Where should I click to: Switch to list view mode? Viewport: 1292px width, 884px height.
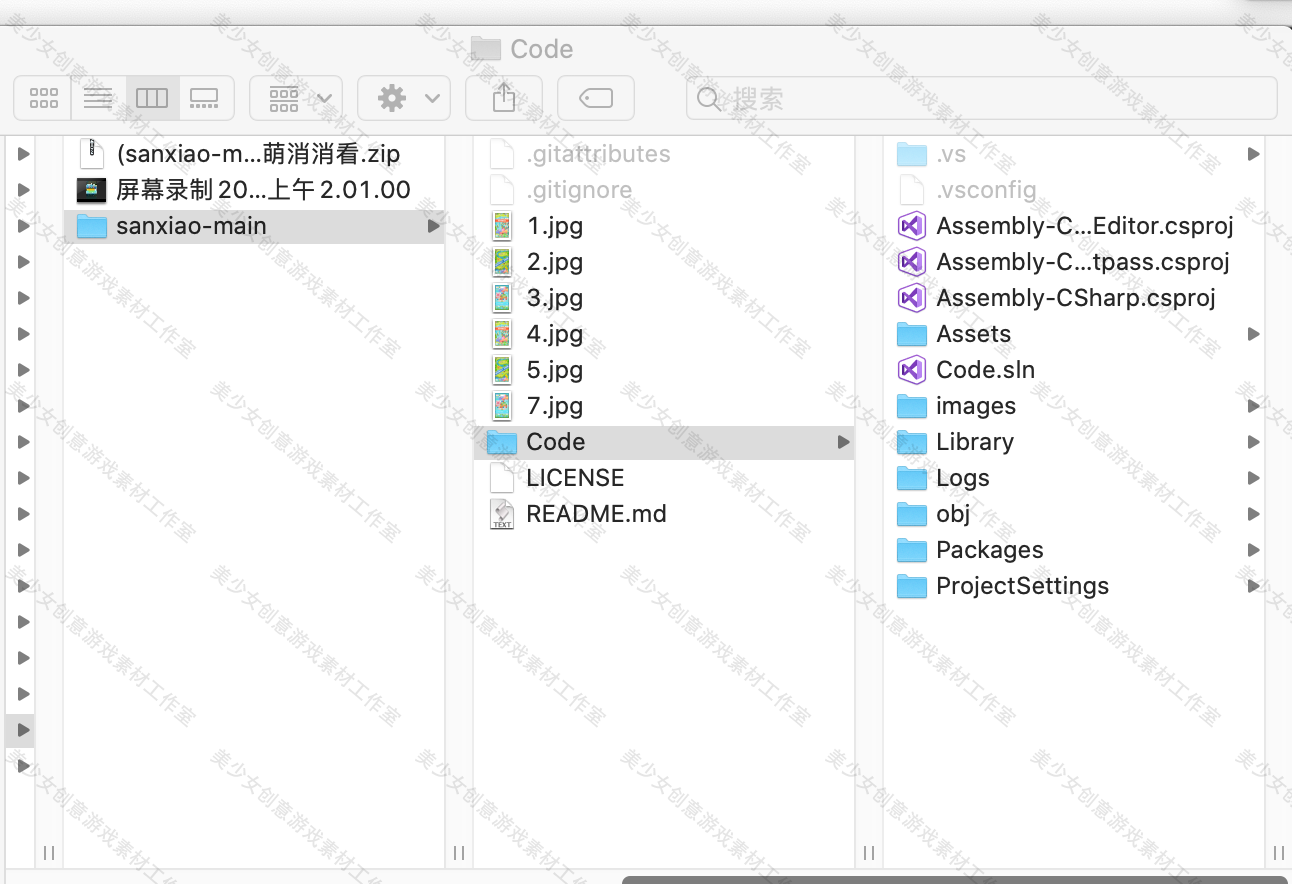point(98,98)
